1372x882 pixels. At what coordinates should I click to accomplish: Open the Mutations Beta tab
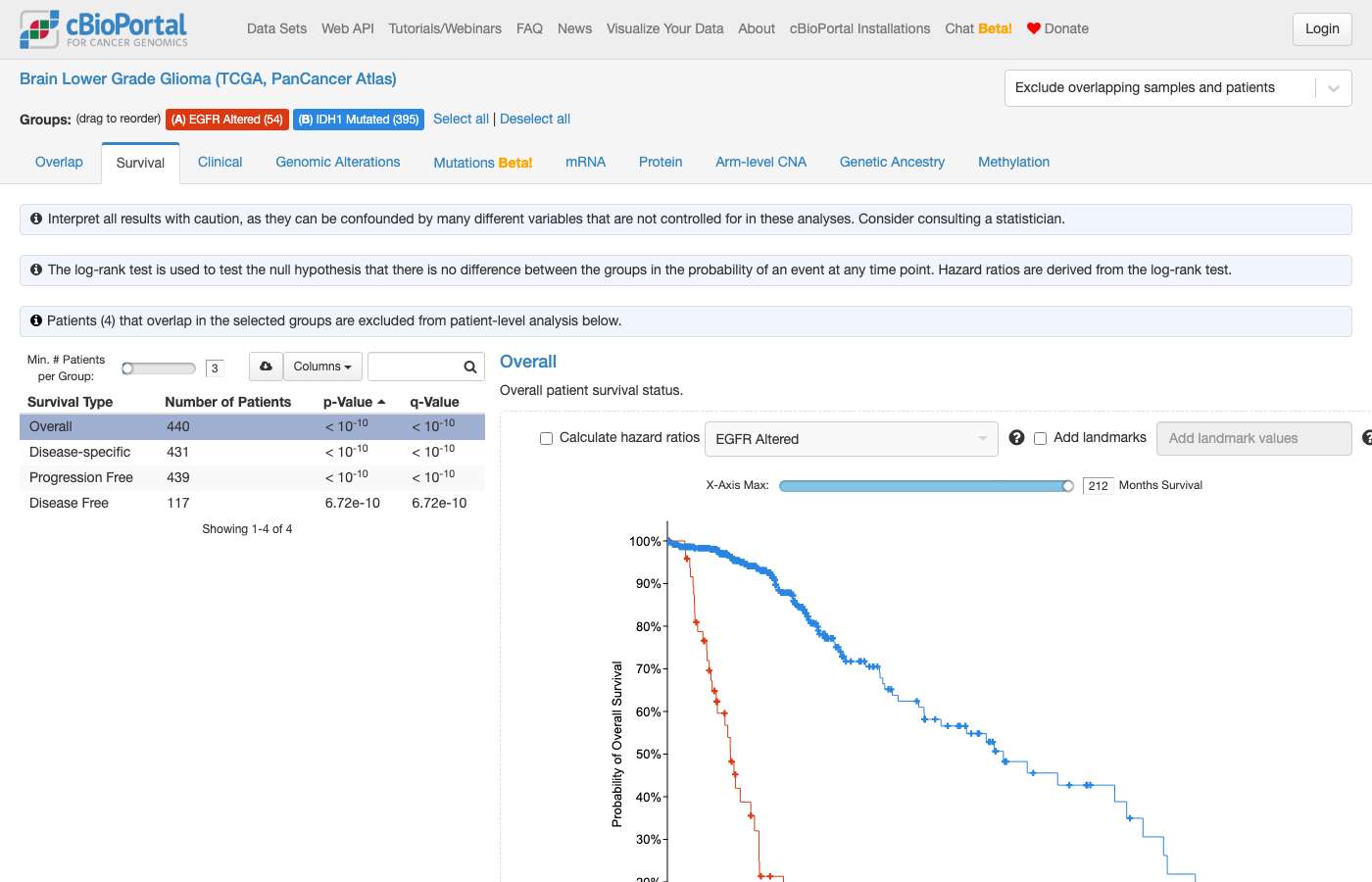coord(483,163)
